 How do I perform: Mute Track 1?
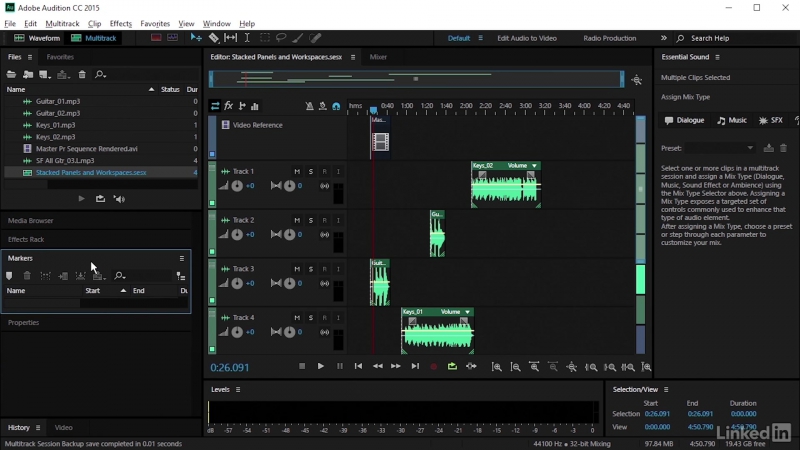297,171
